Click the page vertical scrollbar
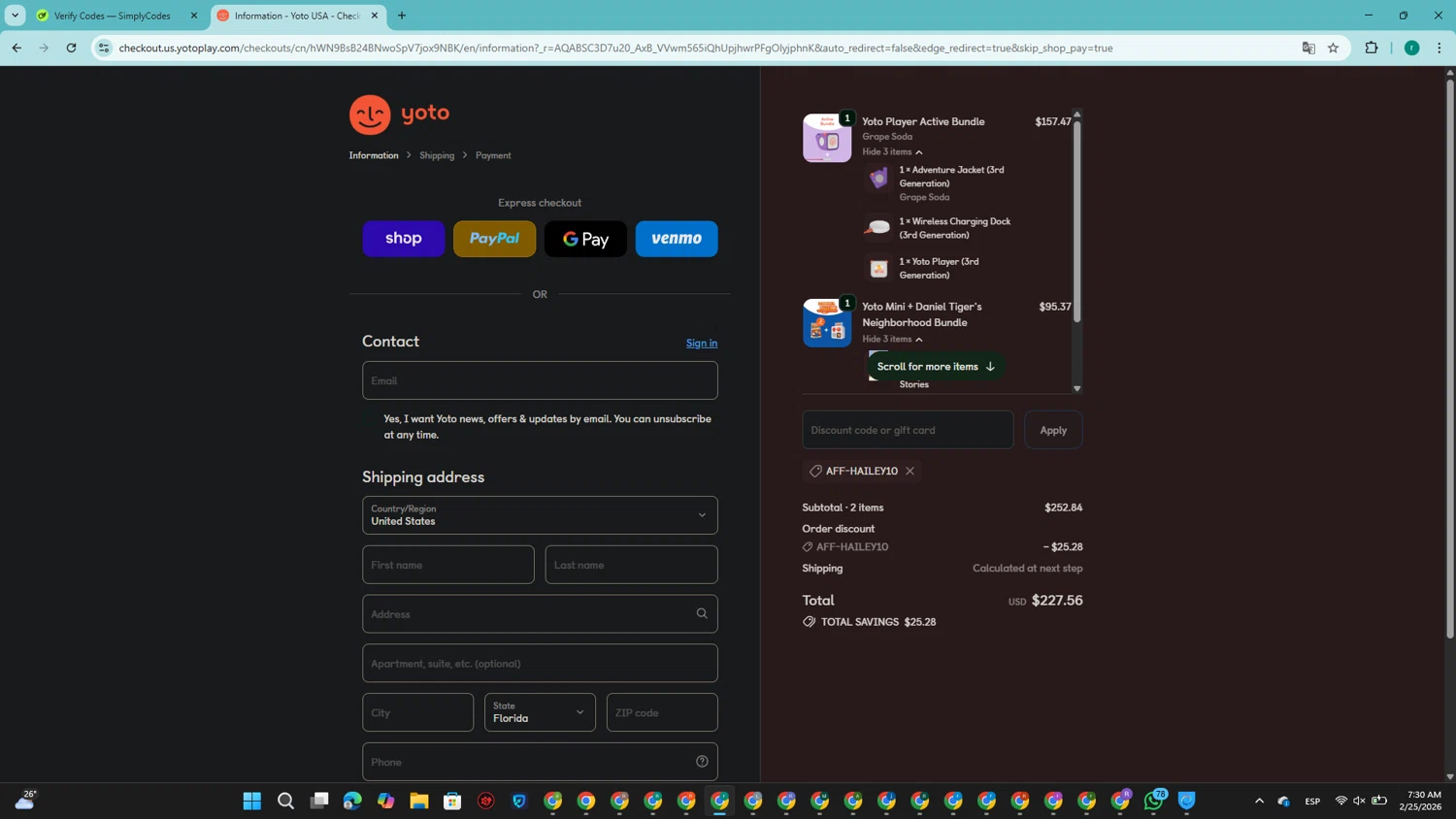The image size is (1456, 819). tap(1450, 359)
